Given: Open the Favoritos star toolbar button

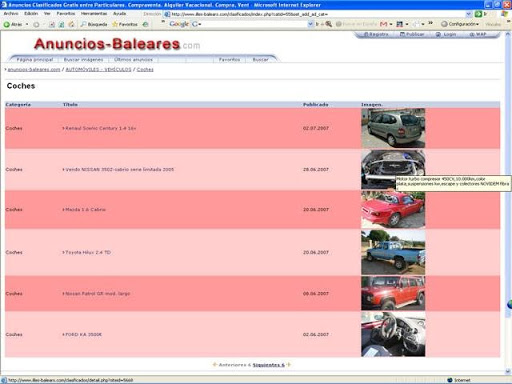Looking at the screenshot, I should click(x=125, y=24).
